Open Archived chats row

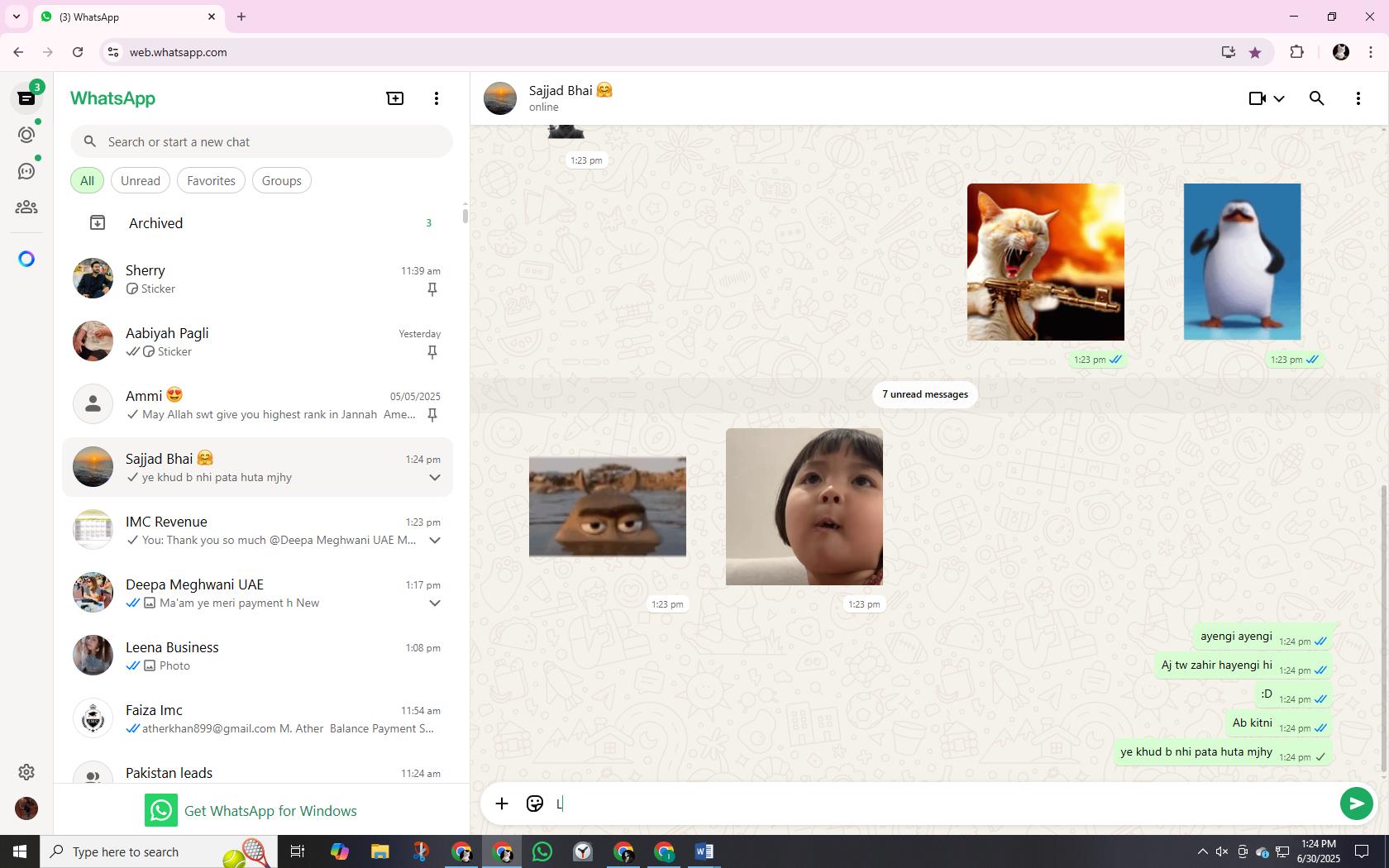258,223
